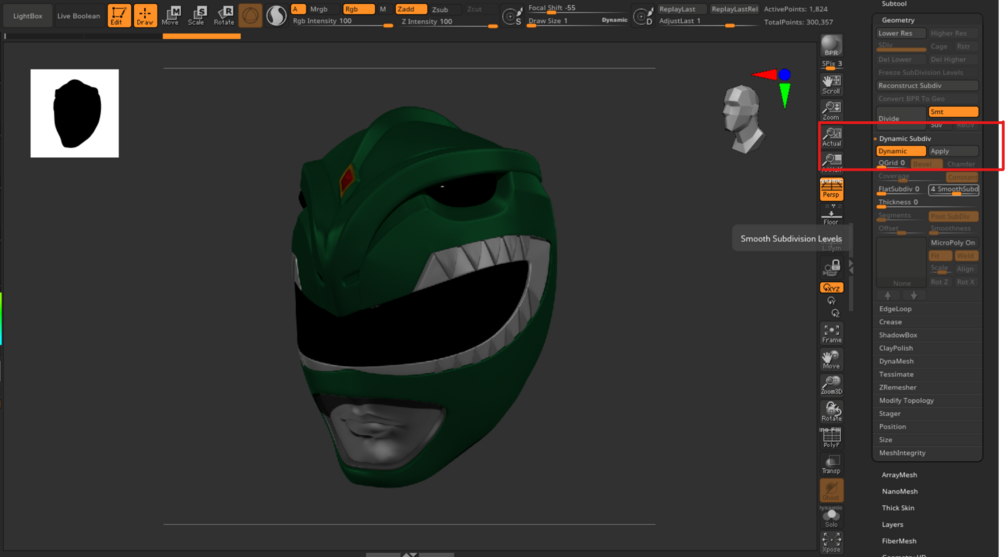Open the Layers subpalette
This screenshot has width=1005, height=557.
point(892,524)
